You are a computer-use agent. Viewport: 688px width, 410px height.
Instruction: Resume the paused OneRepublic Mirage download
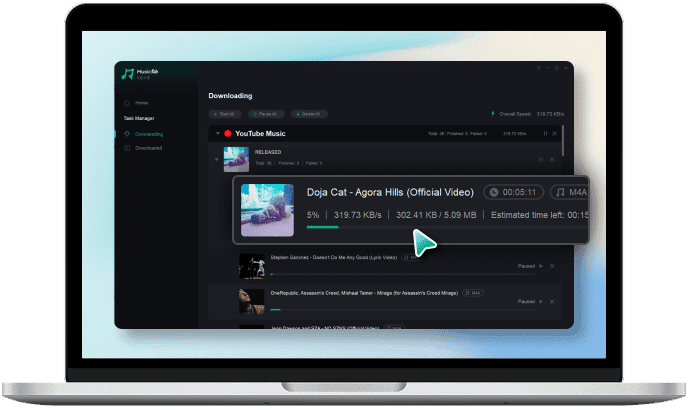pyautogui.click(x=541, y=302)
